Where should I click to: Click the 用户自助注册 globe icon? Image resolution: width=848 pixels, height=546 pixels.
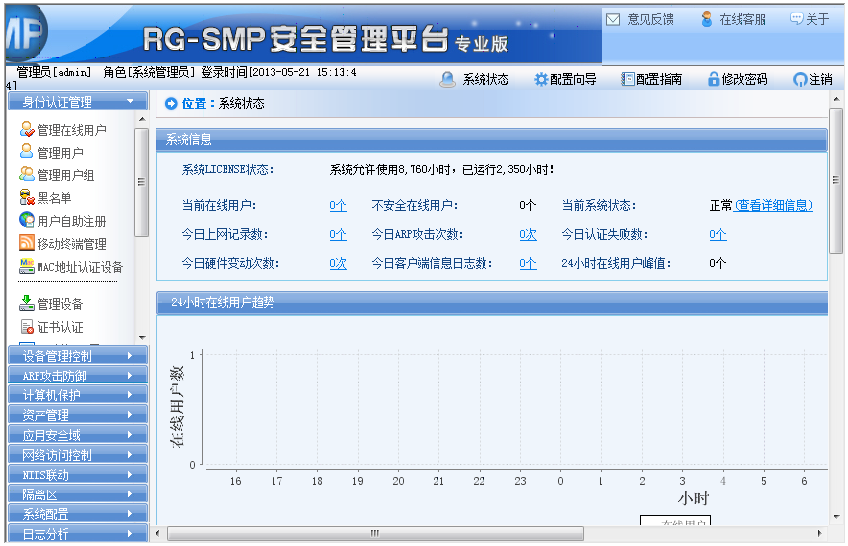[27, 219]
